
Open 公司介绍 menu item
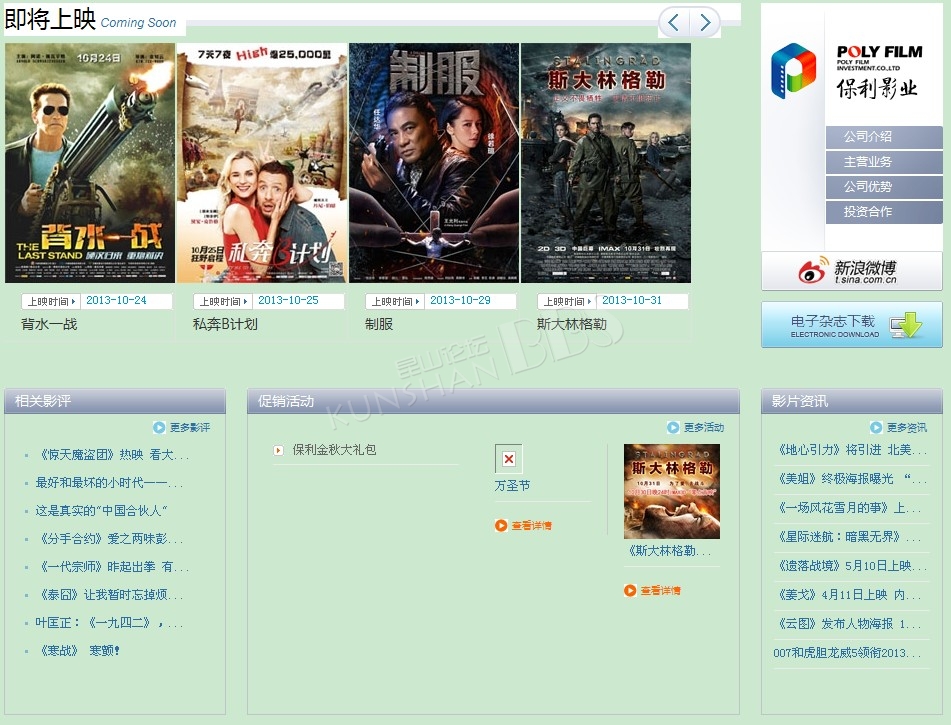[884, 137]
